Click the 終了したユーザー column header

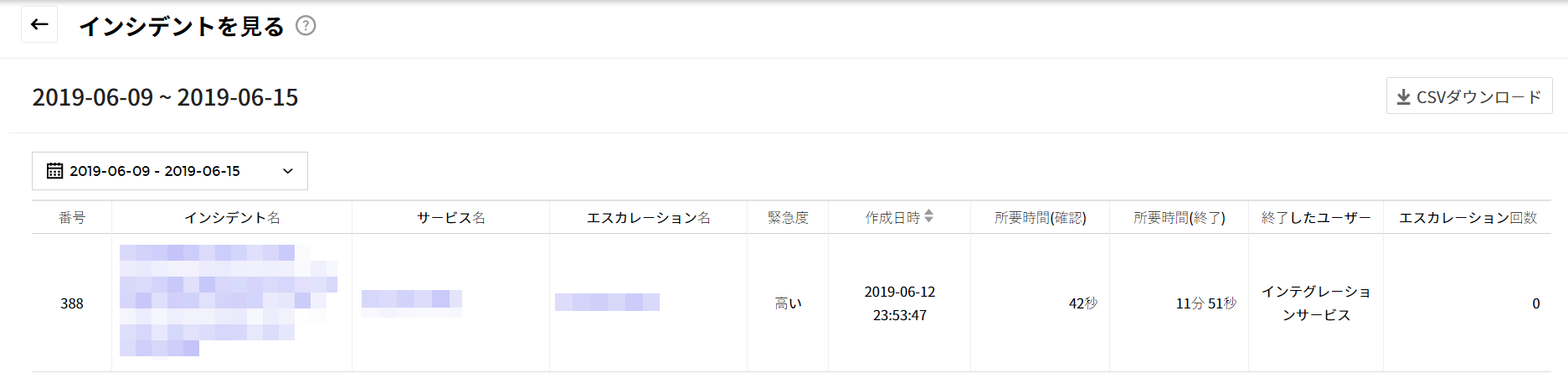pos(1315,218)
